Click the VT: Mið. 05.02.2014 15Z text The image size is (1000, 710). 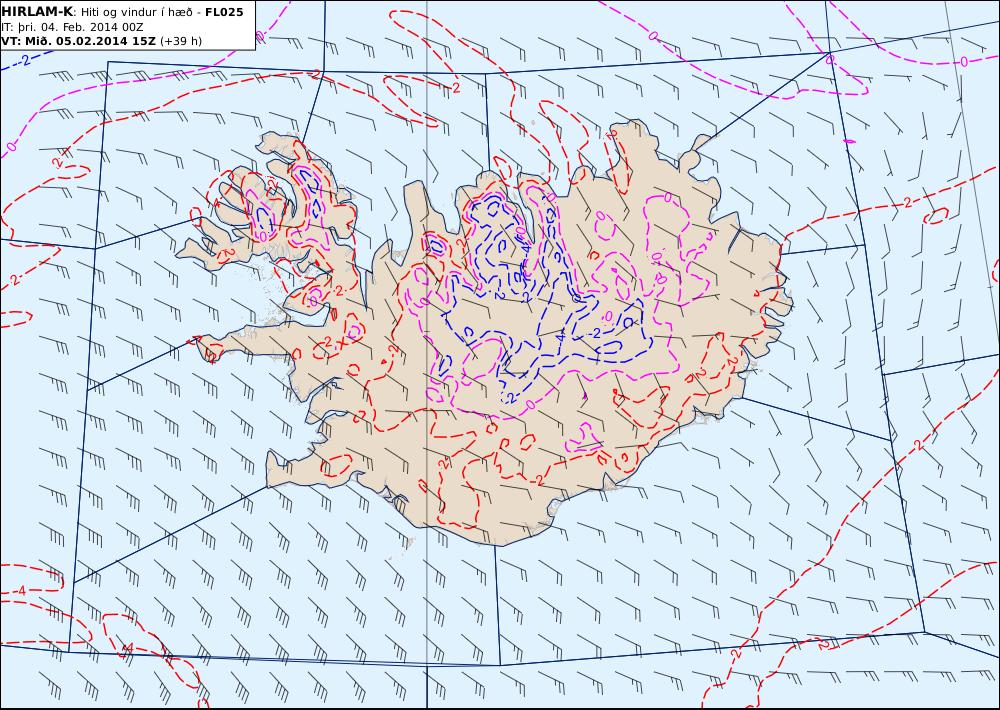78,41
